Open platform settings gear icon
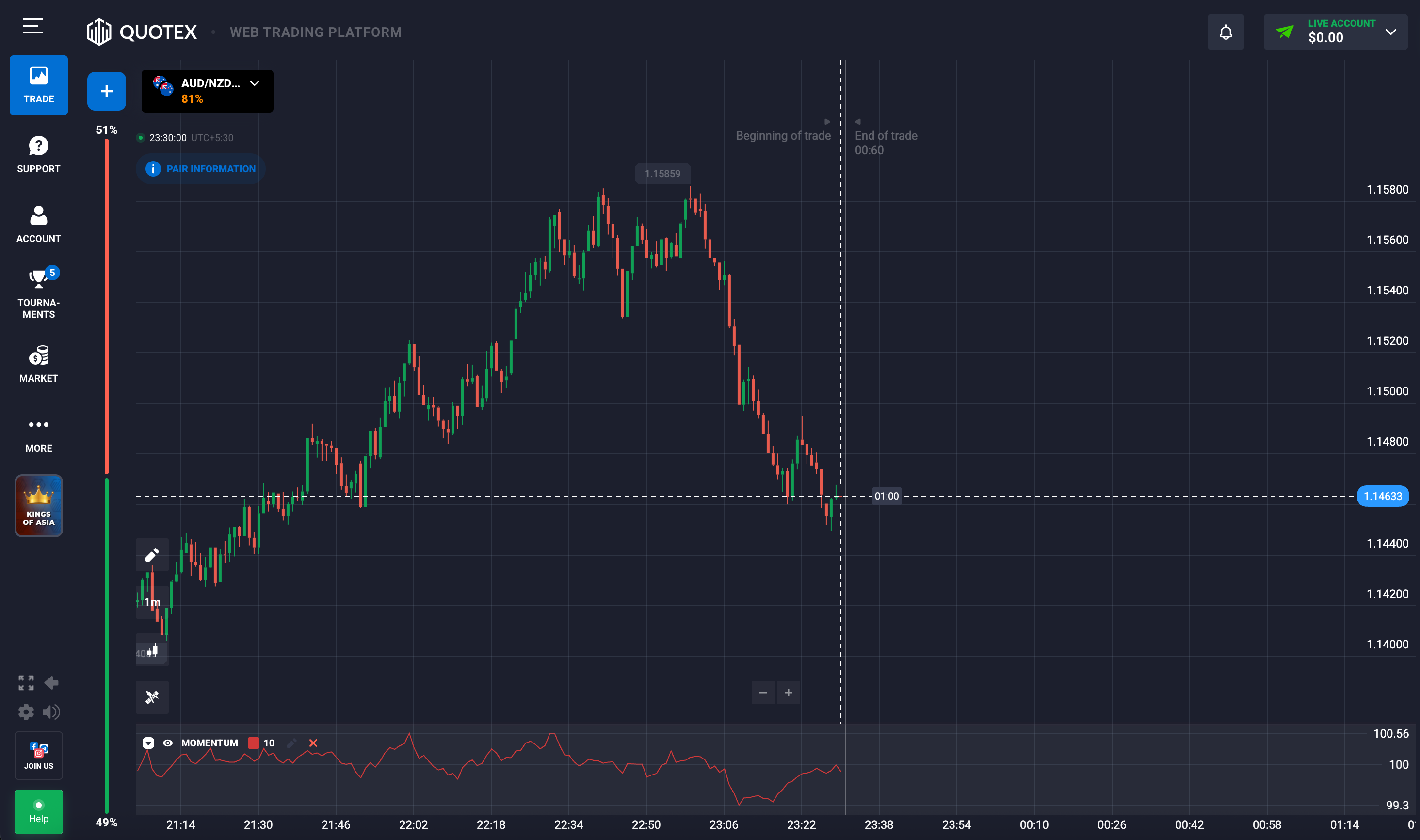Image resolution: width=1420 pixels, height=840 pixels. click(26, 711)
